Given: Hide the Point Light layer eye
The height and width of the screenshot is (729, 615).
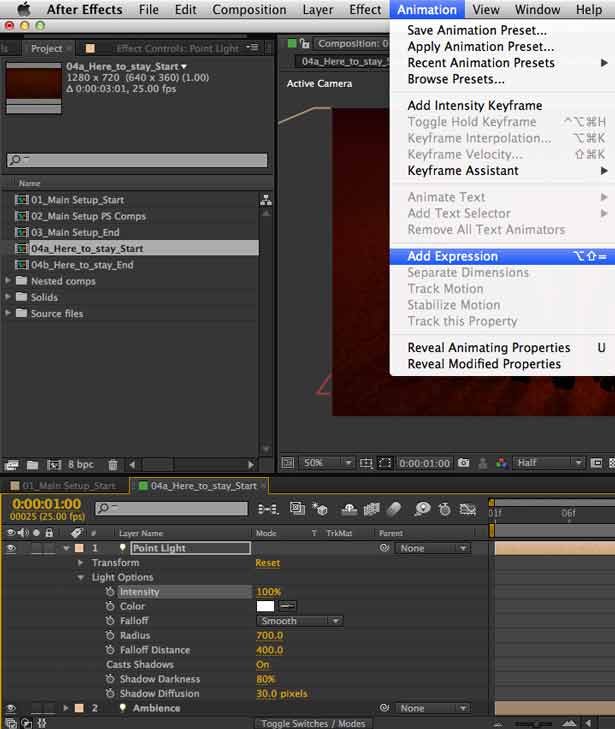Looking at the screenshot, I should tap(11, 548).
